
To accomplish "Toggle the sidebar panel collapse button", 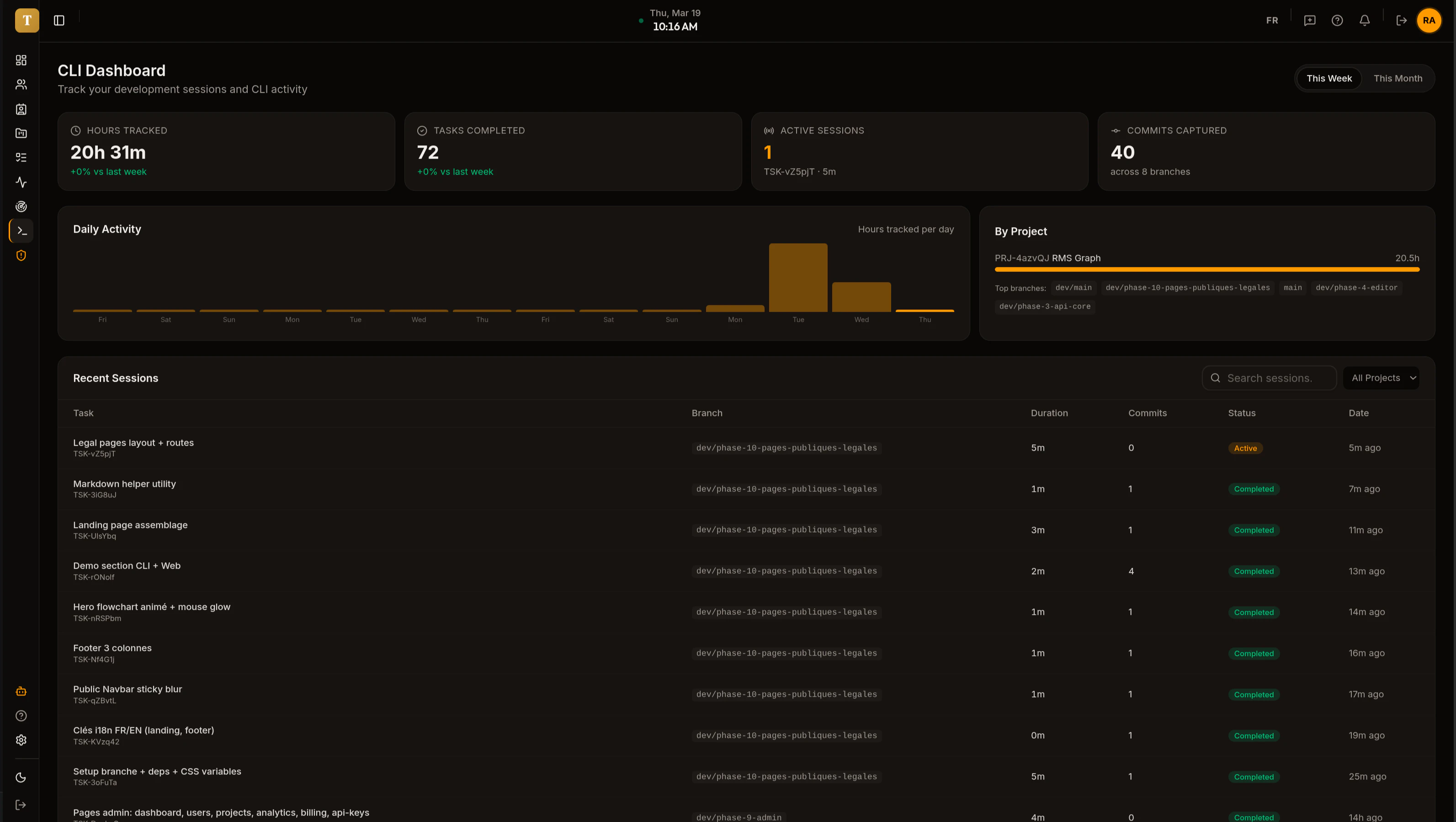I will 59,21.
